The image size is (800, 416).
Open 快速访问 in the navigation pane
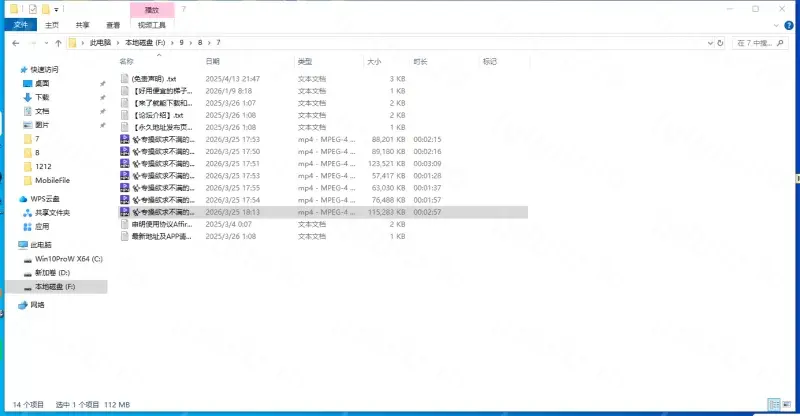click(x=44, y=69)
